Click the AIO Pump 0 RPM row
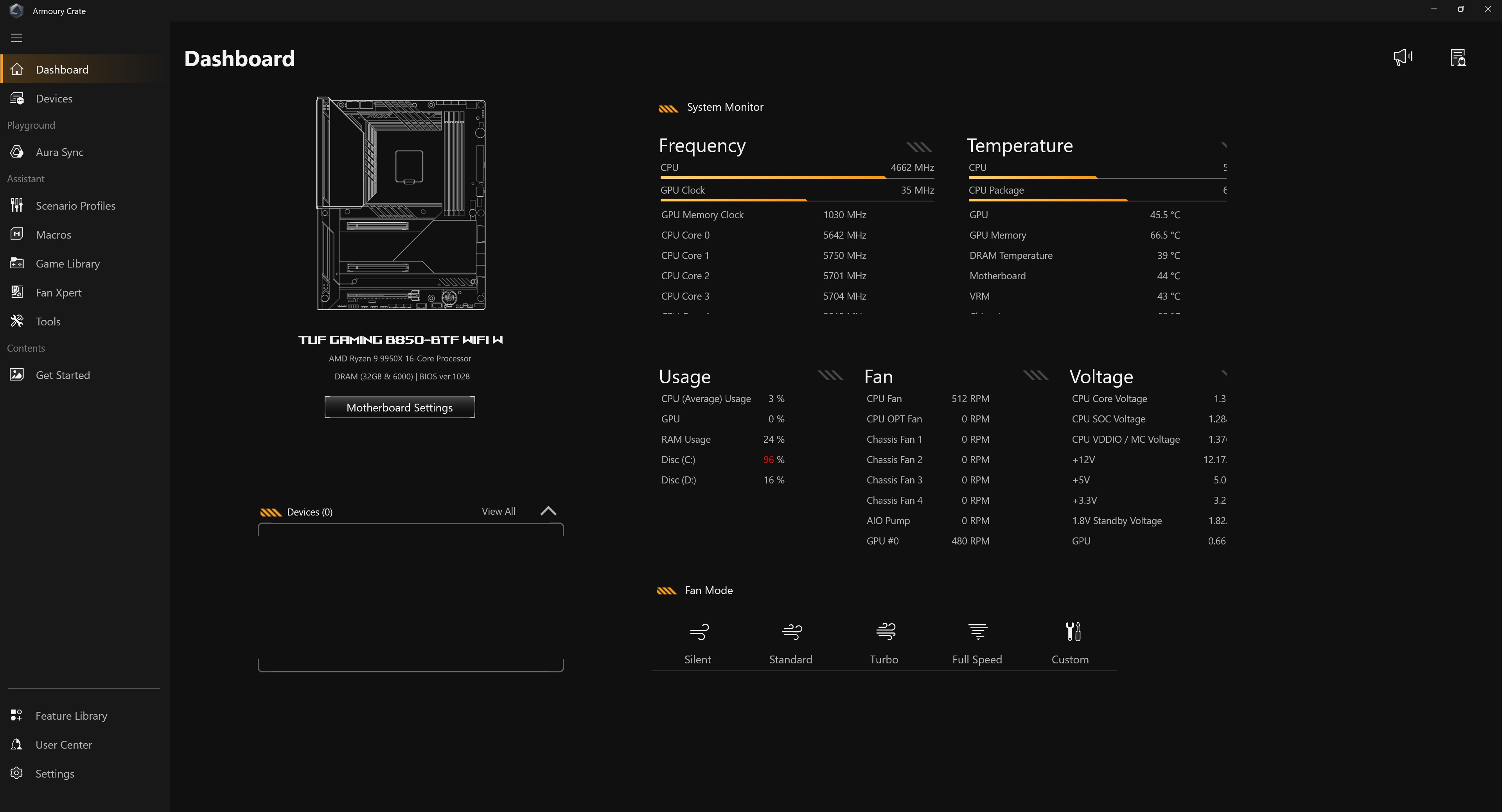This screenshot has height=812, width=1502. [928, 521]
